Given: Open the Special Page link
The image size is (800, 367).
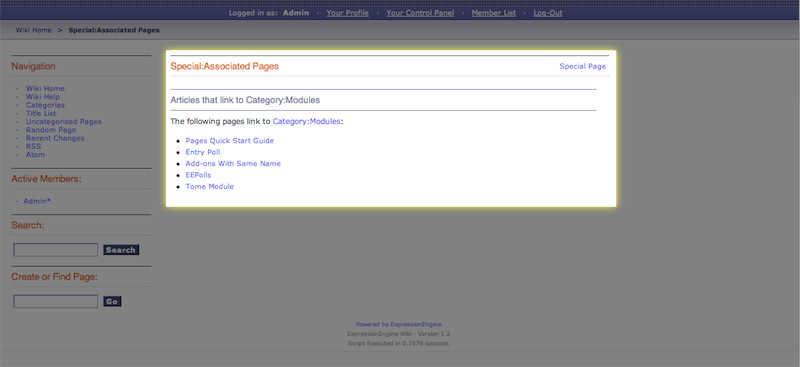Looking at the screenshot, I should [583, 66].
